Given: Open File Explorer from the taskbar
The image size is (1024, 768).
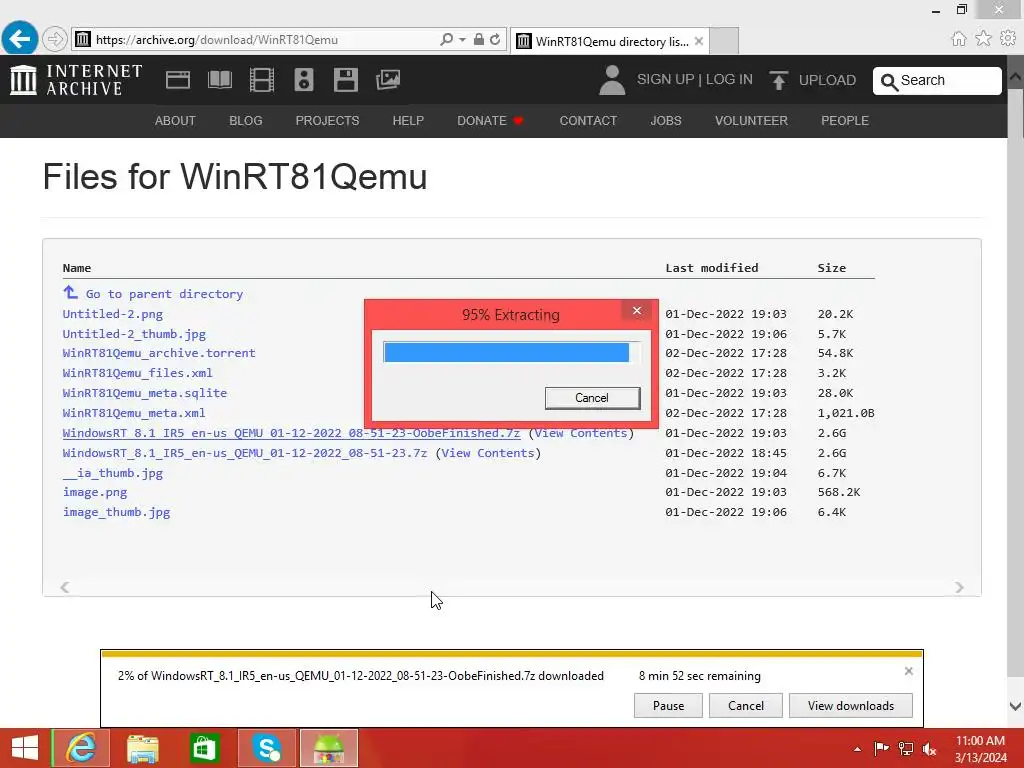Looking at the screenshot, I should (x=143, y=748).
